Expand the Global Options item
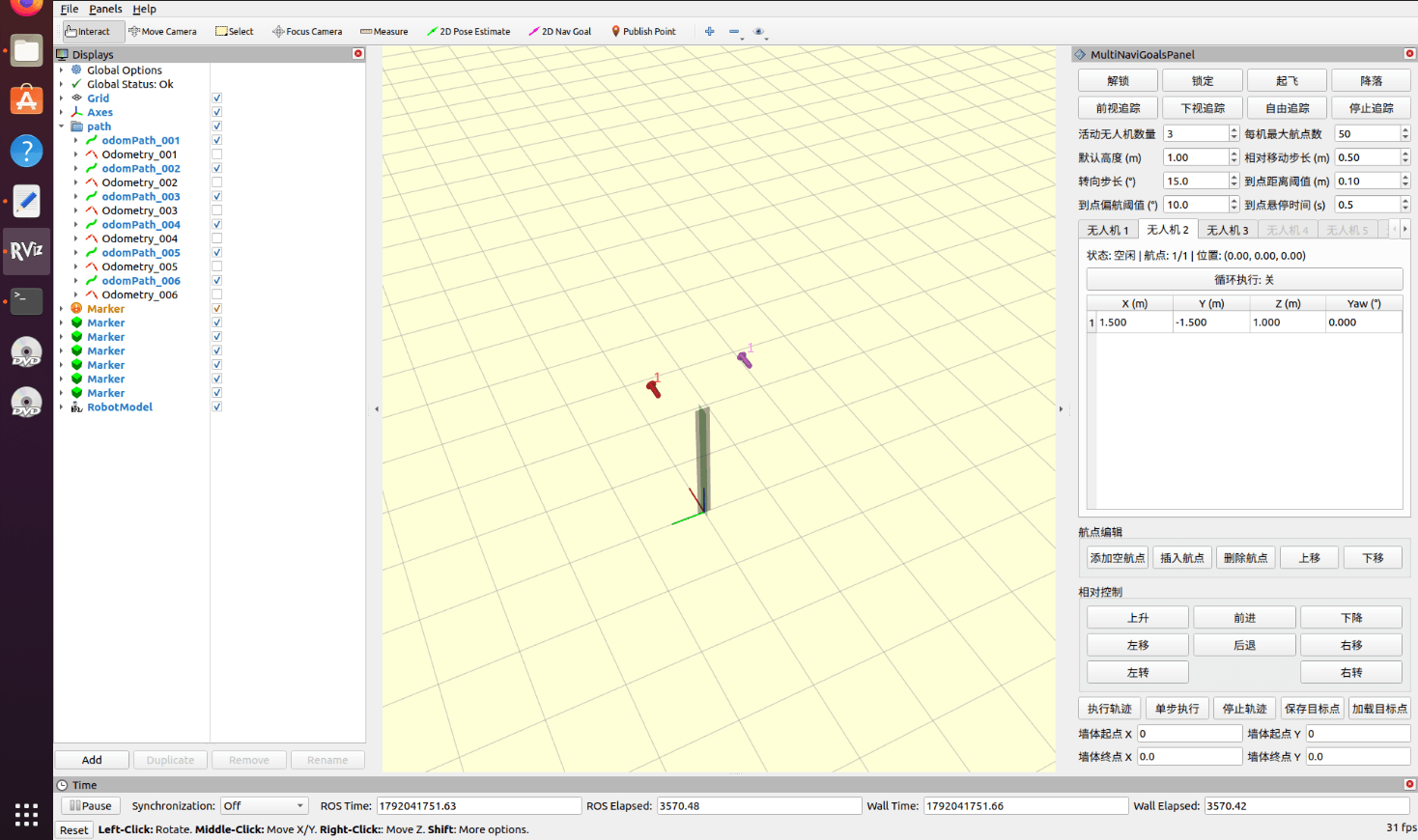Viewport: 1418px width, 840px height. [61, 70]
